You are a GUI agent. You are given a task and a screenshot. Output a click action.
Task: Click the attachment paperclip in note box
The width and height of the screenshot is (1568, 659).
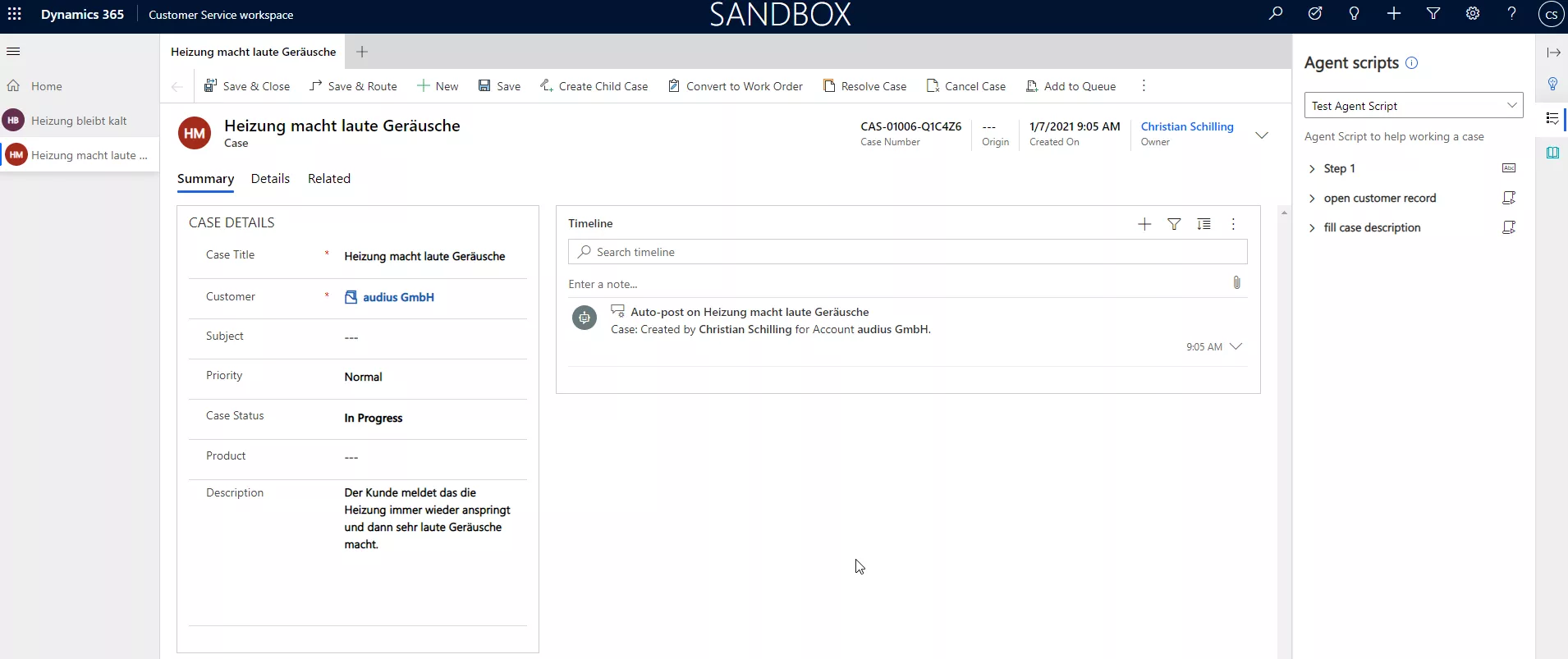point(1236,283)
